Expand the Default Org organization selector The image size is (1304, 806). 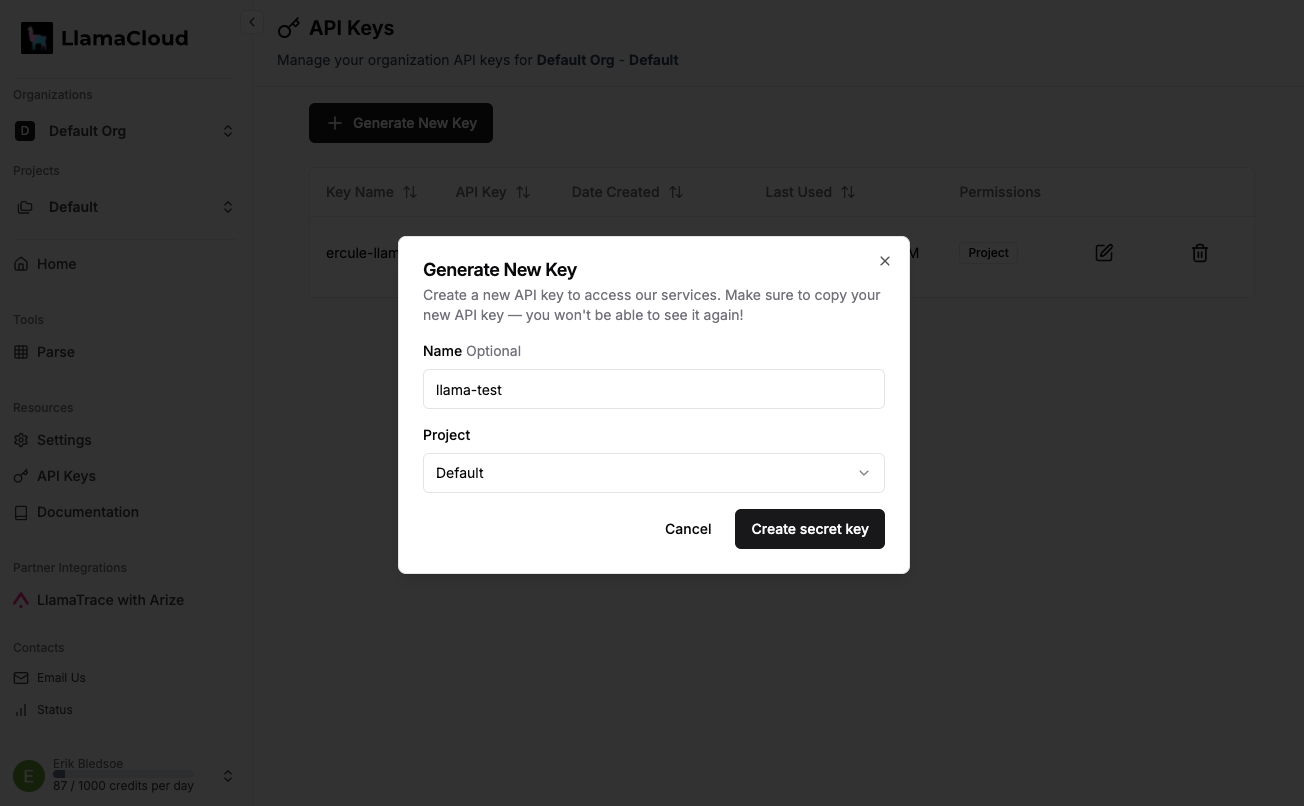tap(125, 131)
